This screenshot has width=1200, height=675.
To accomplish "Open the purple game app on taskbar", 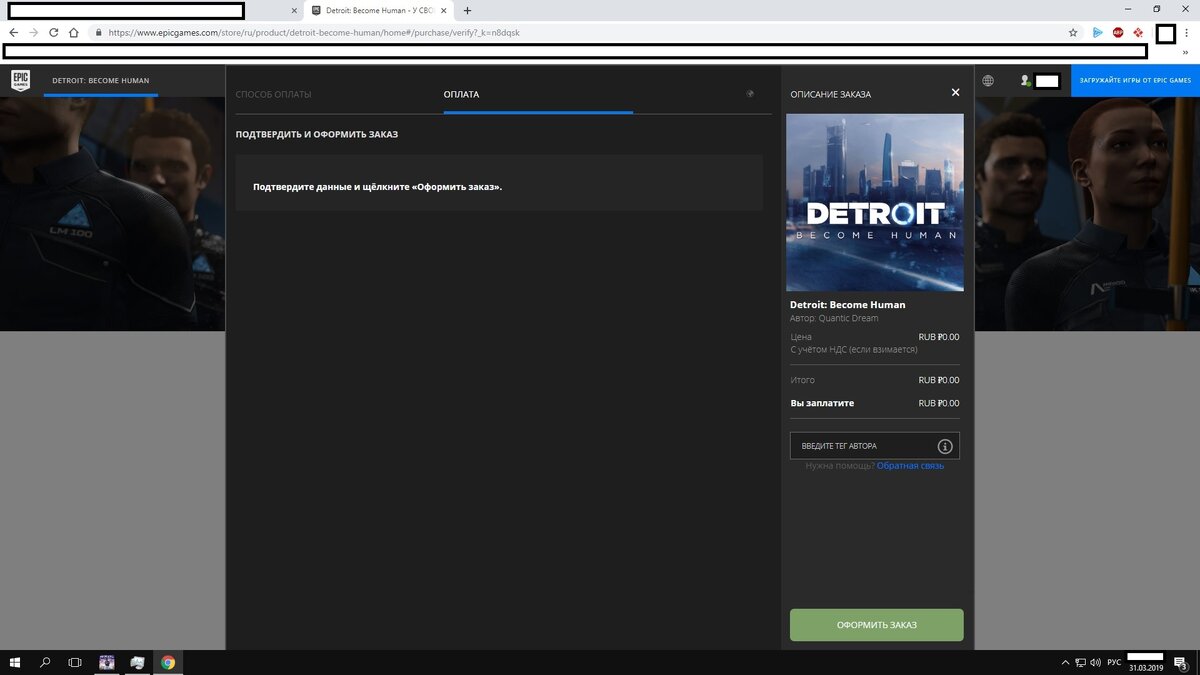I will pyautogui.click(x=107, y=662).
